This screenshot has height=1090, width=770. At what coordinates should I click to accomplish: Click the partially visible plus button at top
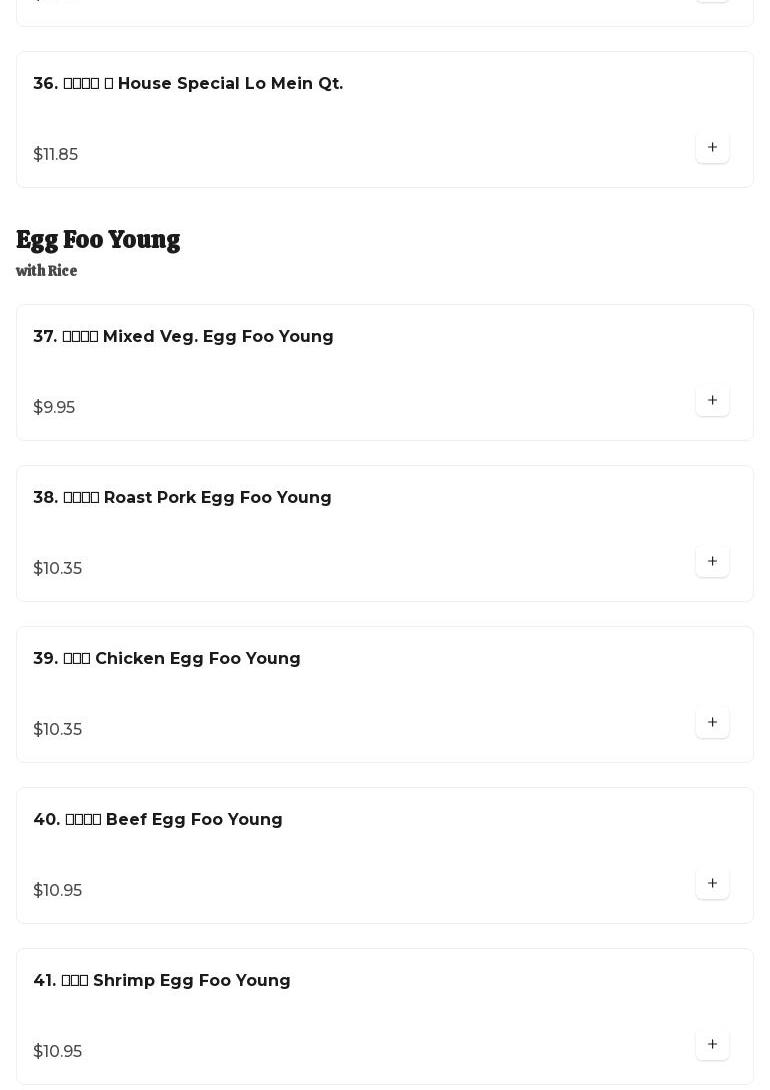coord(712,1)
